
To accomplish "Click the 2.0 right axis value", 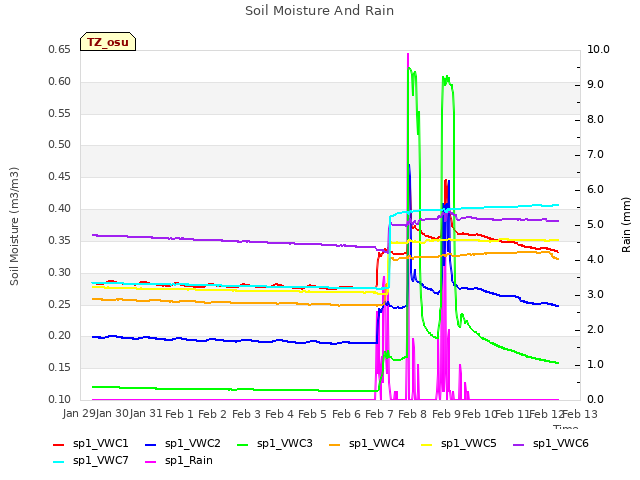I will pos(596,329).
